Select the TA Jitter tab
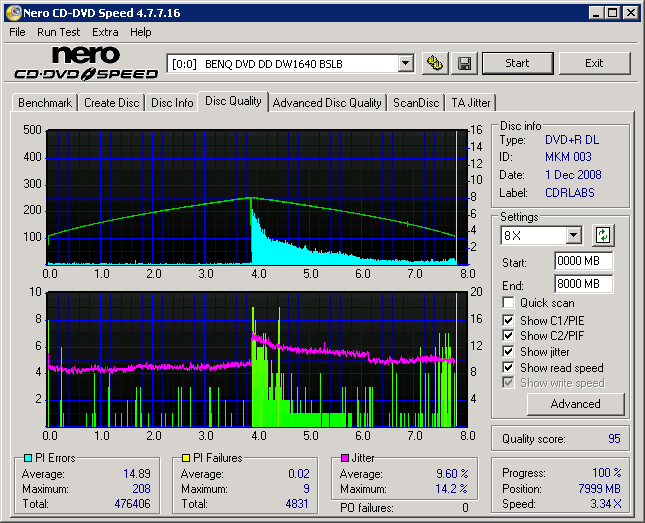The image size is (645, 523). [471, 103]
